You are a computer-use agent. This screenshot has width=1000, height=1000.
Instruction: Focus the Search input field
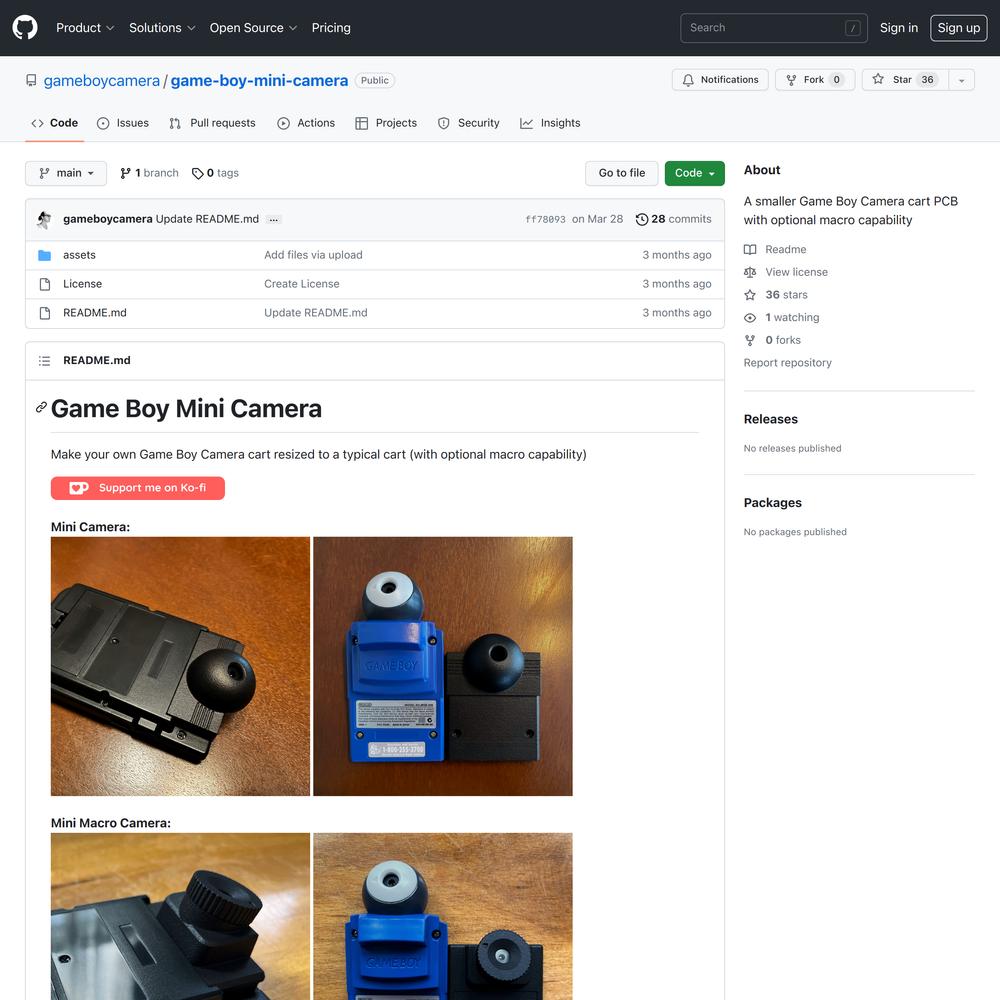pyautogui.click(x=774, y=27)
